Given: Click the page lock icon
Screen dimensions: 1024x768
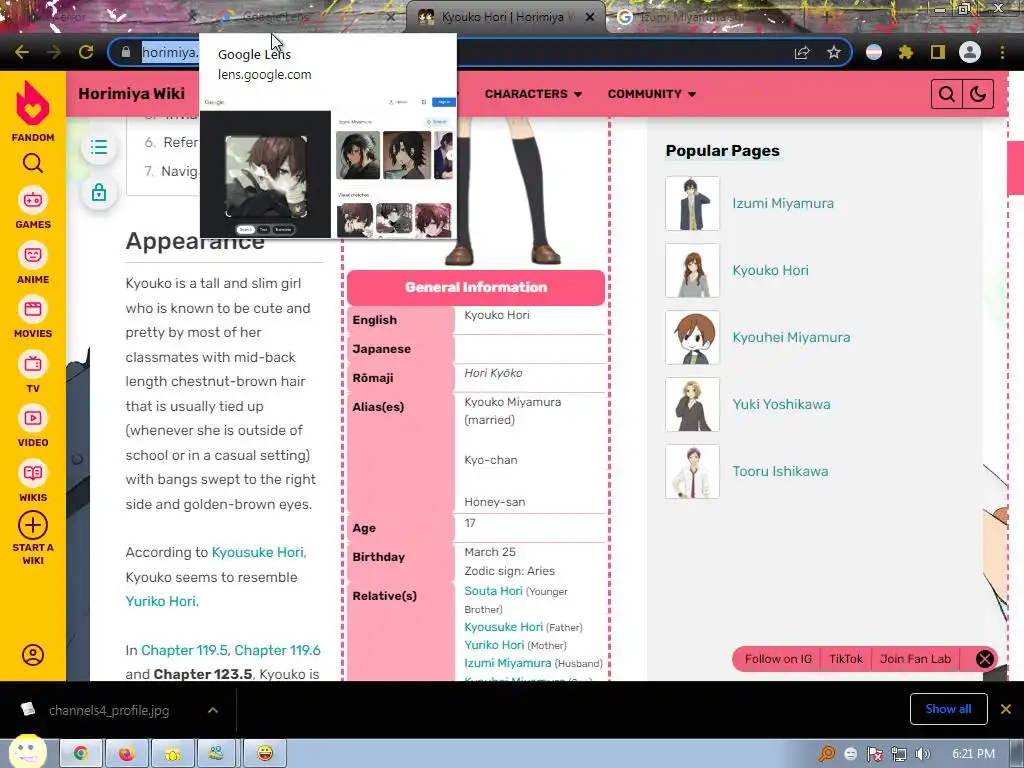Looking at the screenshot, I should coord(99,193).
